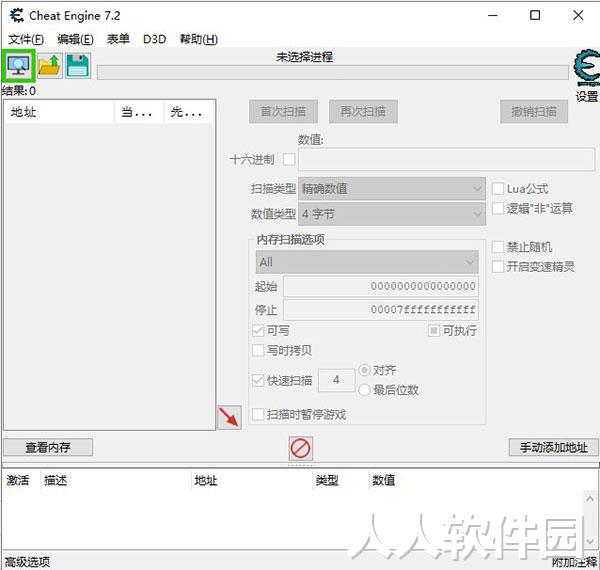Click the scan progress bar
The height and width of the screenshot is (570, 600).
pos(333,72)
